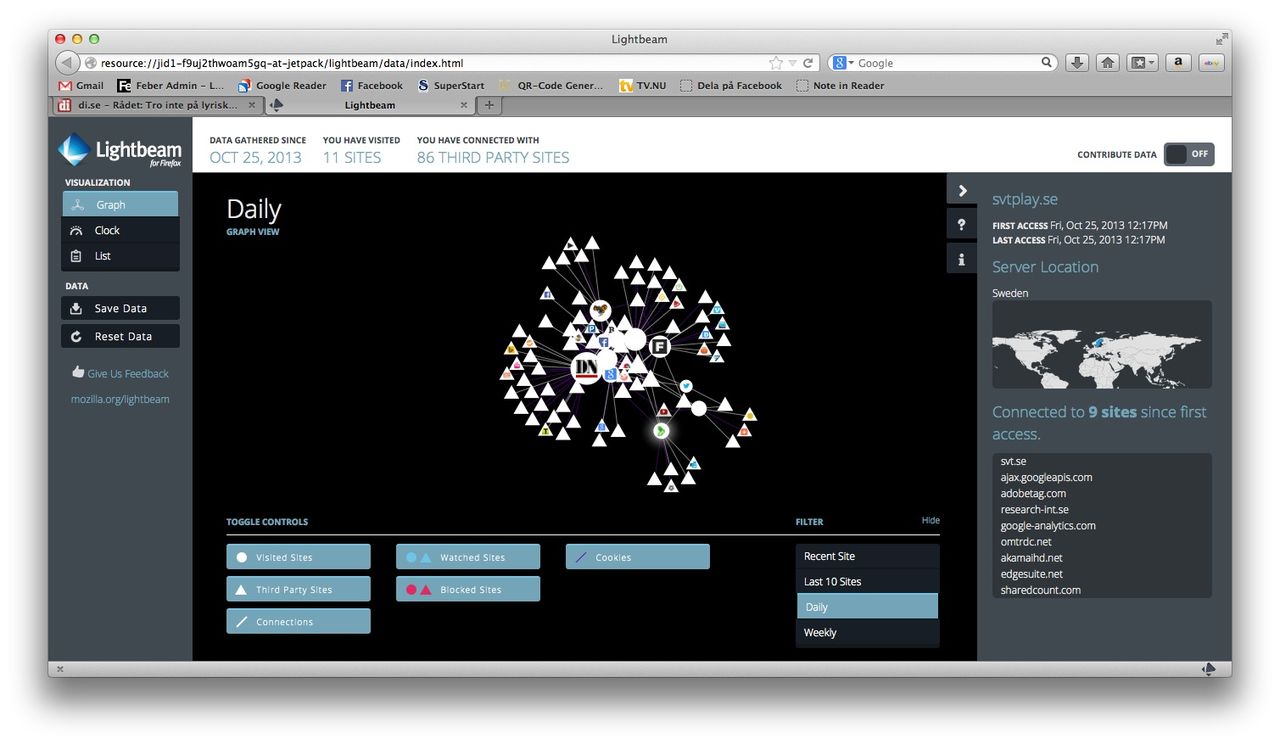
Task: Toggle Blocked Sites visibility
Action: [468, 589]
